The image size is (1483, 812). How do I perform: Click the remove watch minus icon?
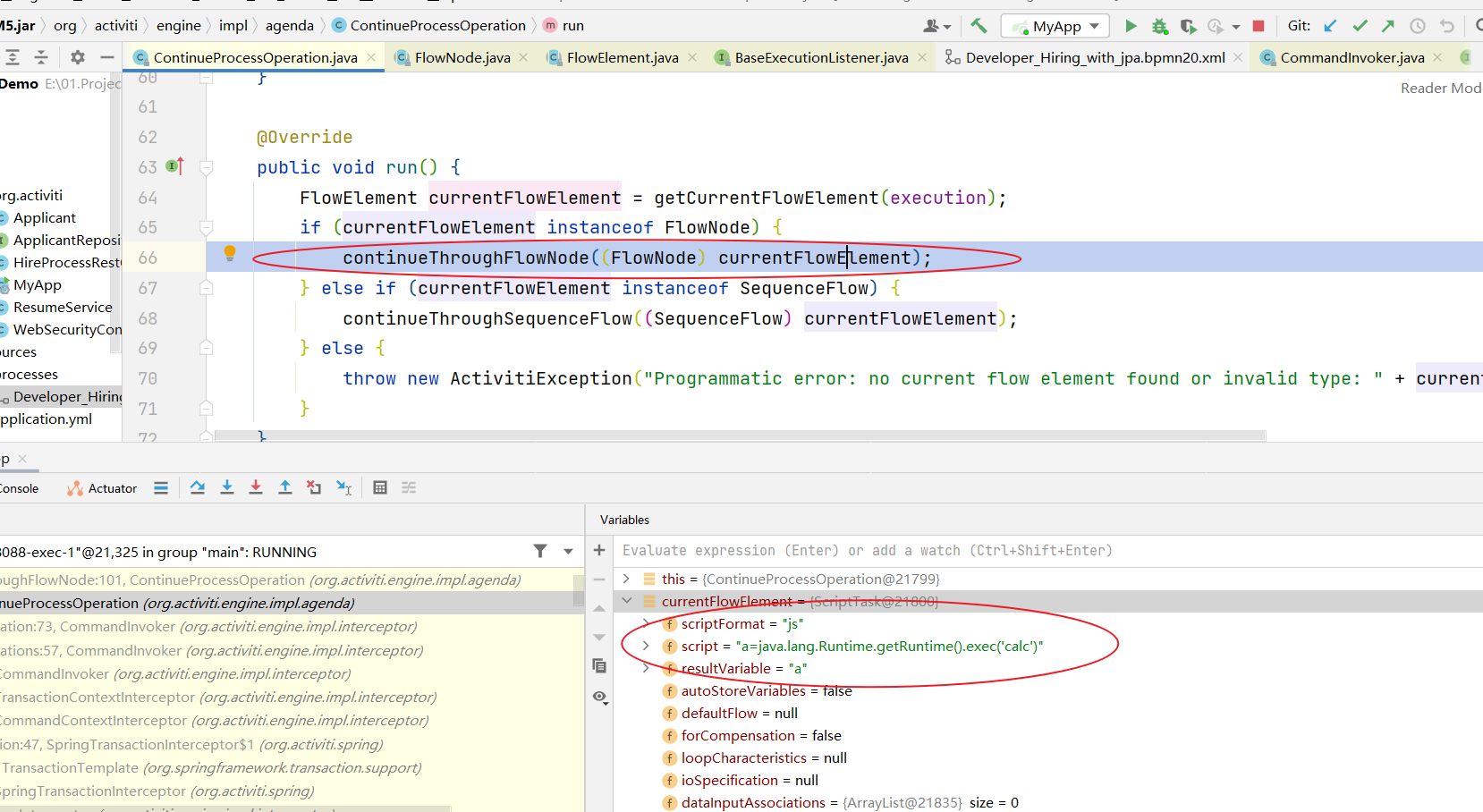coord(599,579)
